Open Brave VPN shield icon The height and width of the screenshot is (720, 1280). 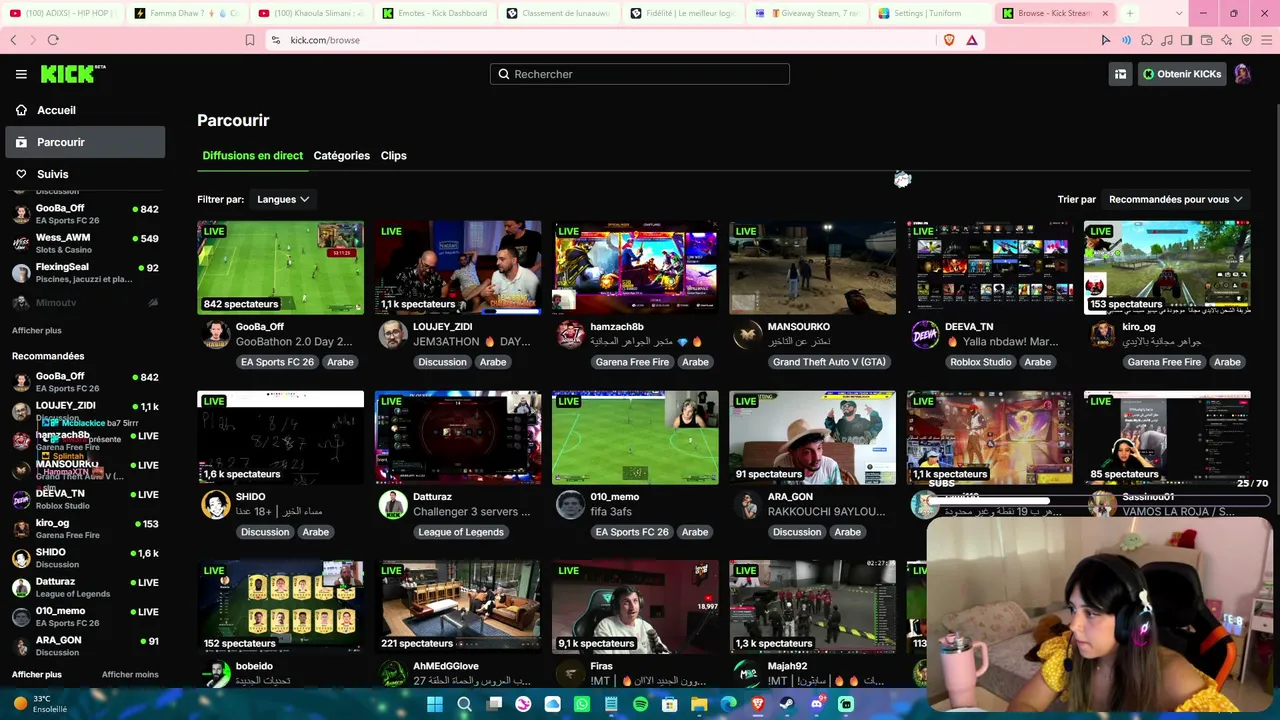click(x=1246, y=40)
